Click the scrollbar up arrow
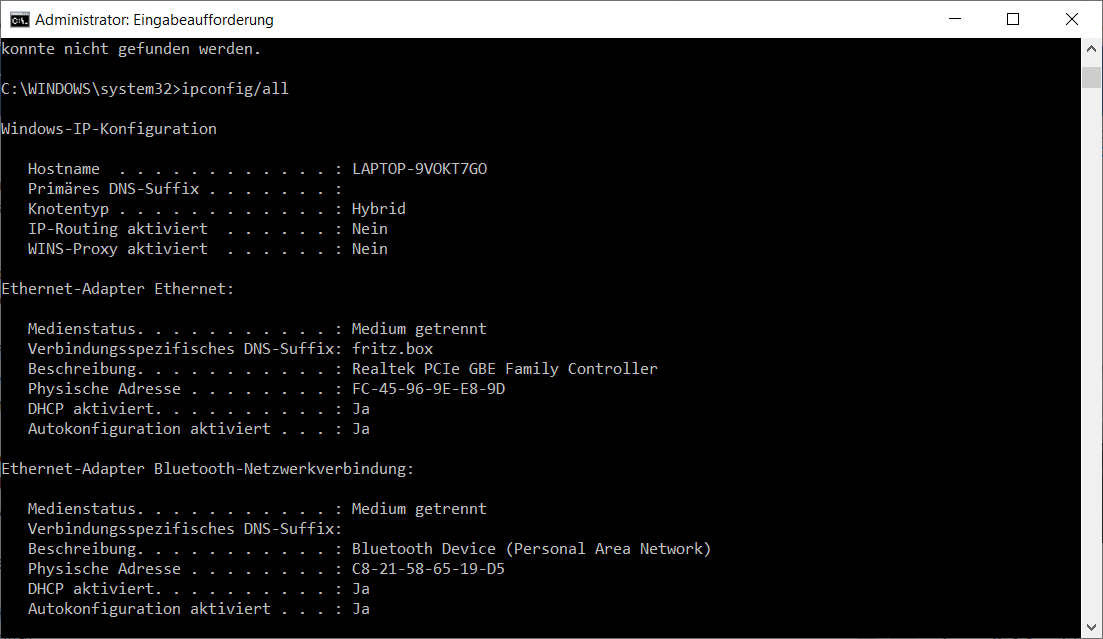This screenshot has width=1103, height=639. [x=1092, y=49]
